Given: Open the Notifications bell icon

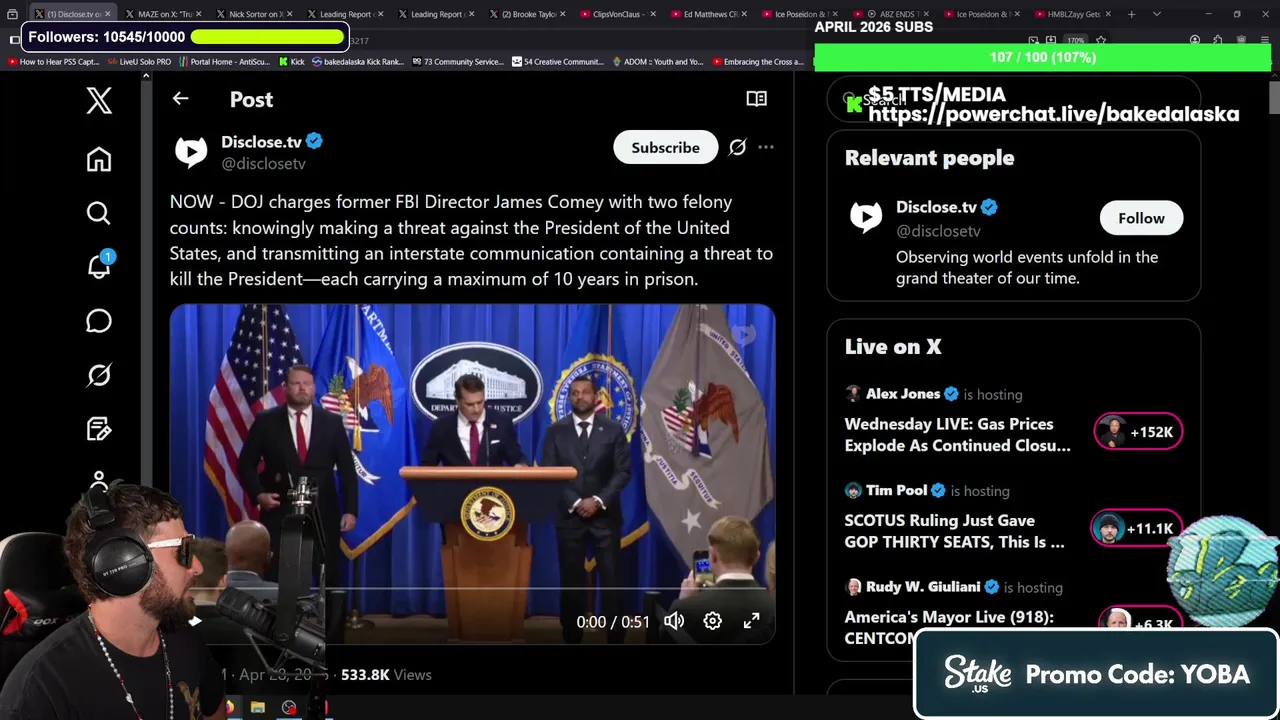Looking at the screenshot, I should point(99,266).
